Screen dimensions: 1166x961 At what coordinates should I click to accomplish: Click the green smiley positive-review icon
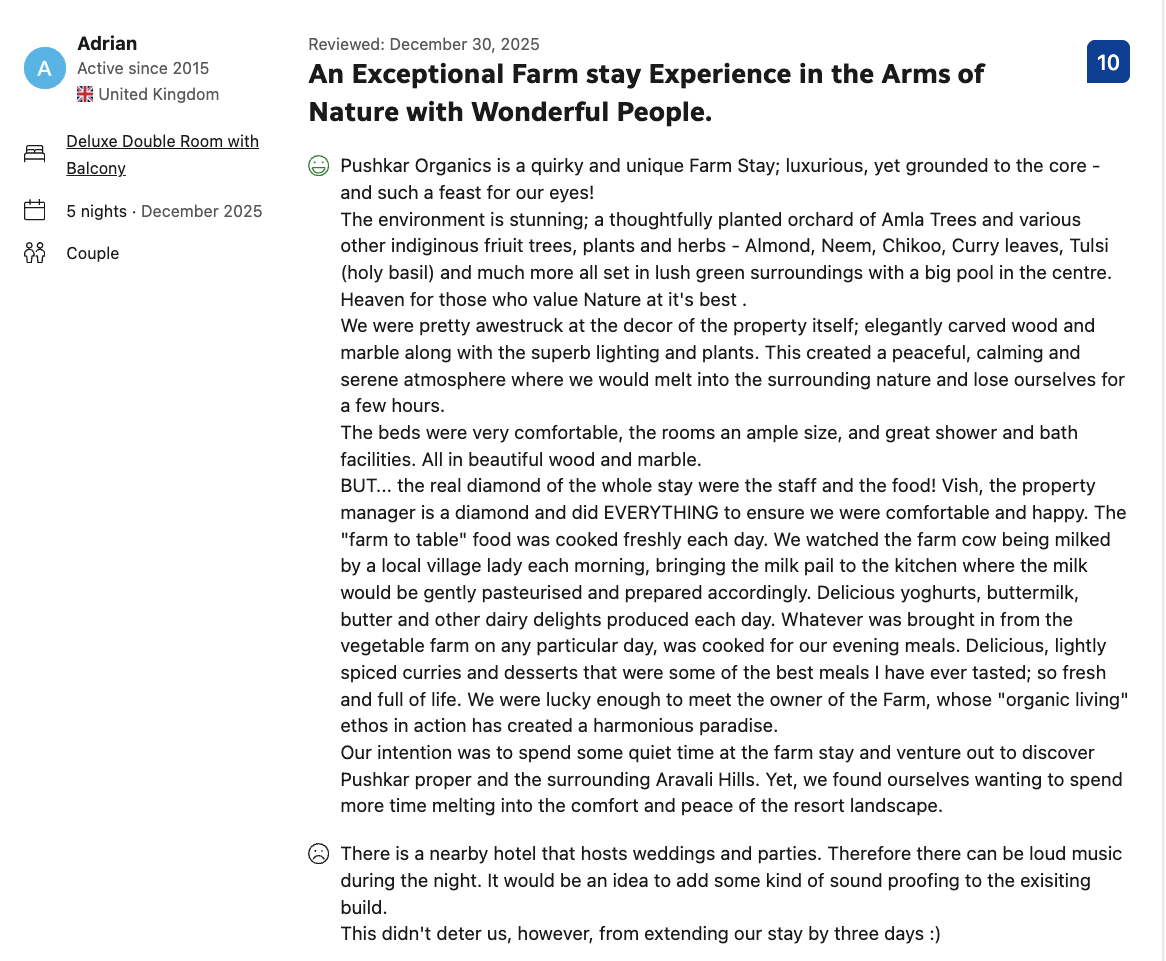[x=318, y=166]
